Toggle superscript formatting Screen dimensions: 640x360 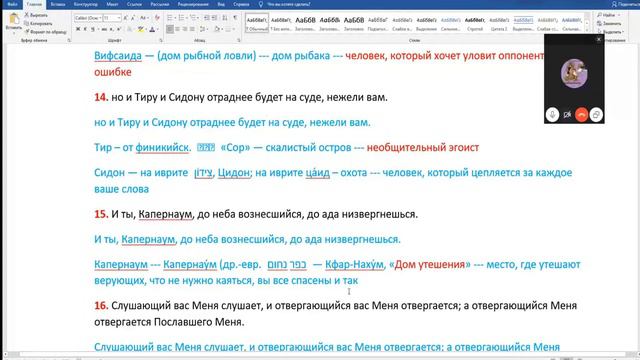pos(118,29)
